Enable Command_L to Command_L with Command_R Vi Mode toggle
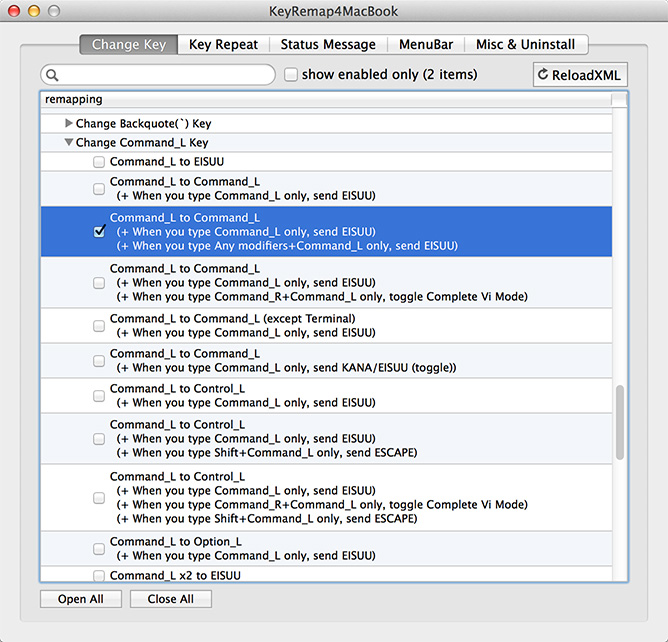This screenshot has width=668, height=642. click(x=99, y=283)
